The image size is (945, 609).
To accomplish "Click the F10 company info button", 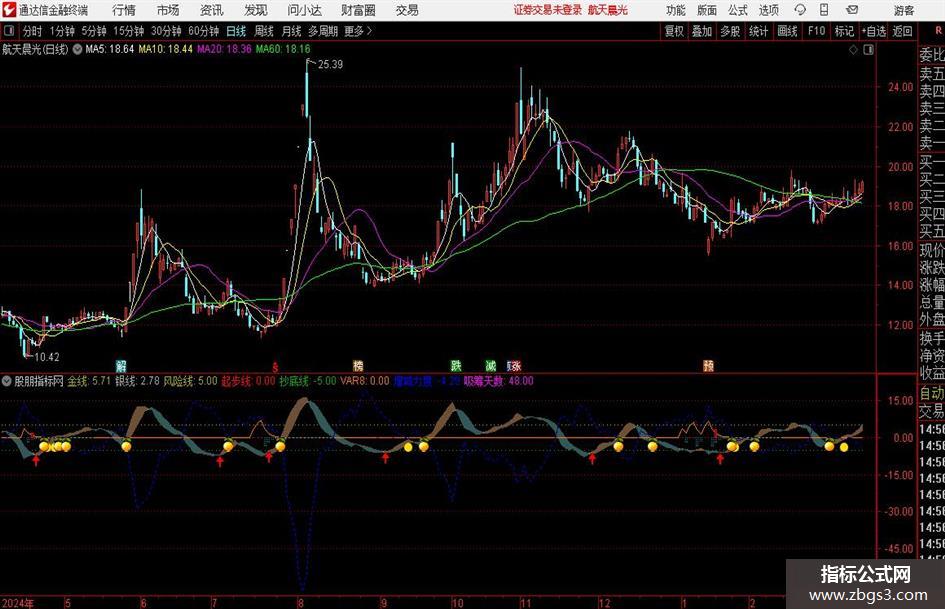I will tap(816, 31).
